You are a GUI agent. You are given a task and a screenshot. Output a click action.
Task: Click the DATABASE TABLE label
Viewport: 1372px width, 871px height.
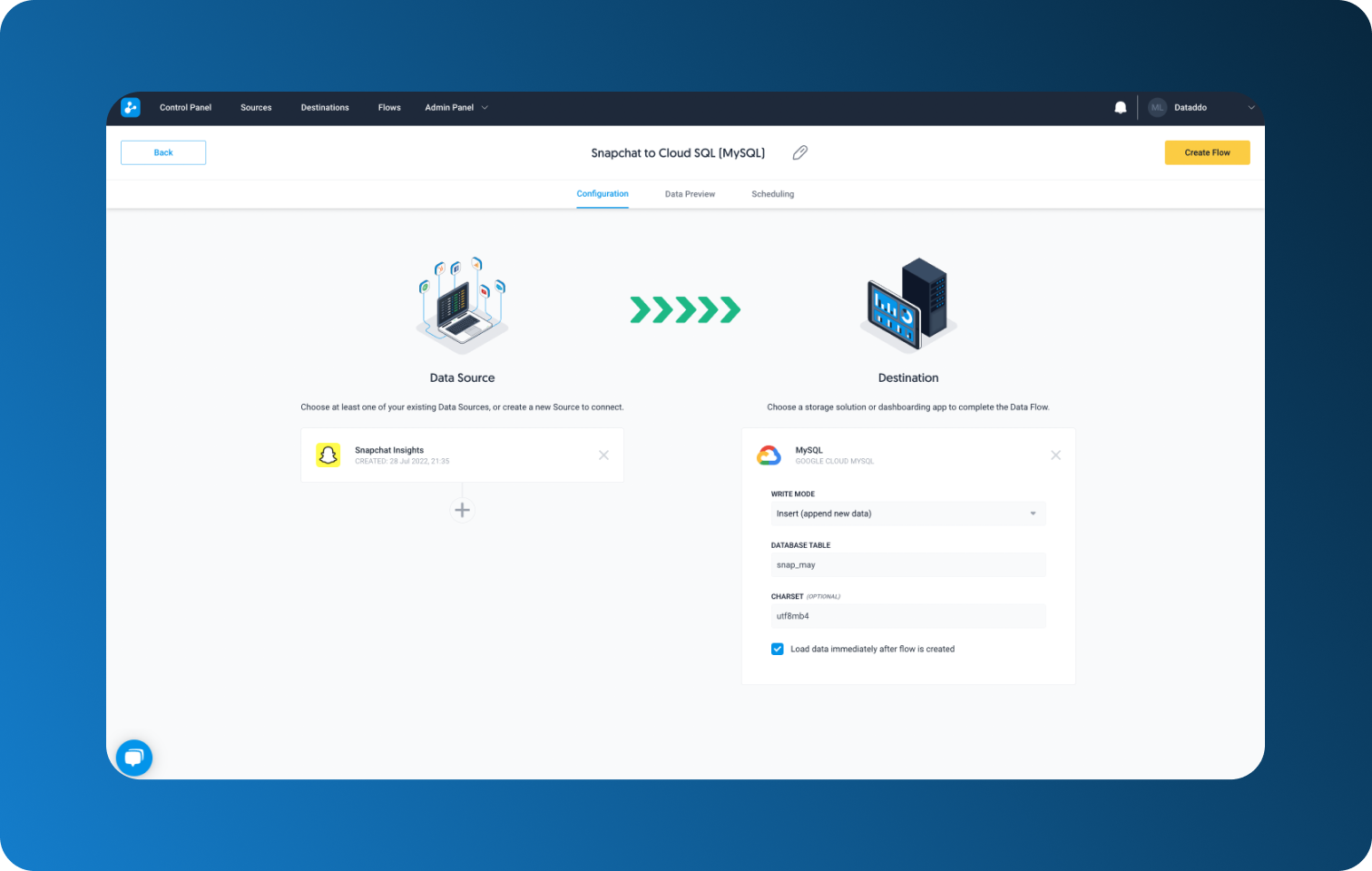[x=801, y=545]
